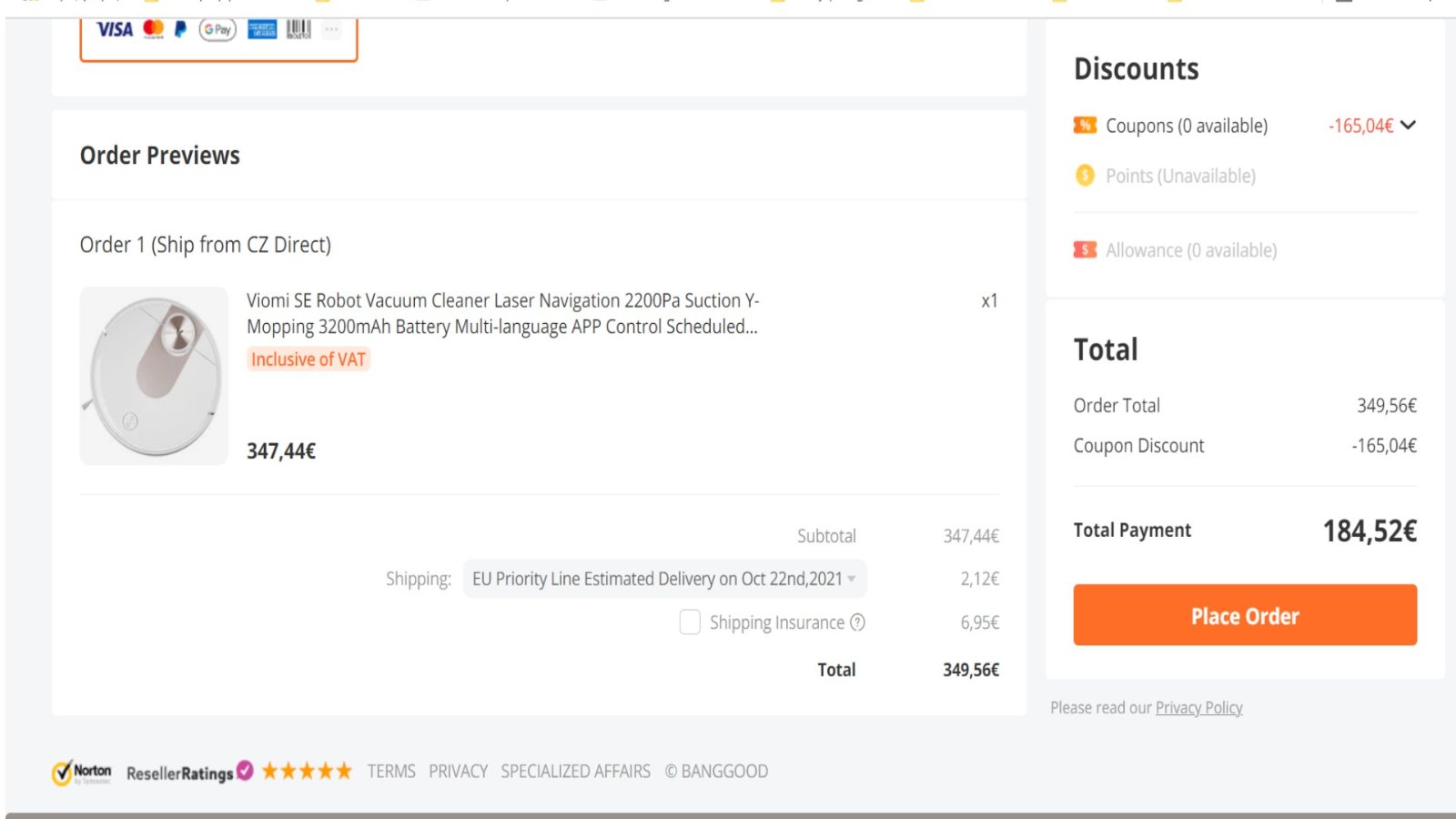Open the Norton security badge
The image size is (1456, 819).
tap(82, 773)
